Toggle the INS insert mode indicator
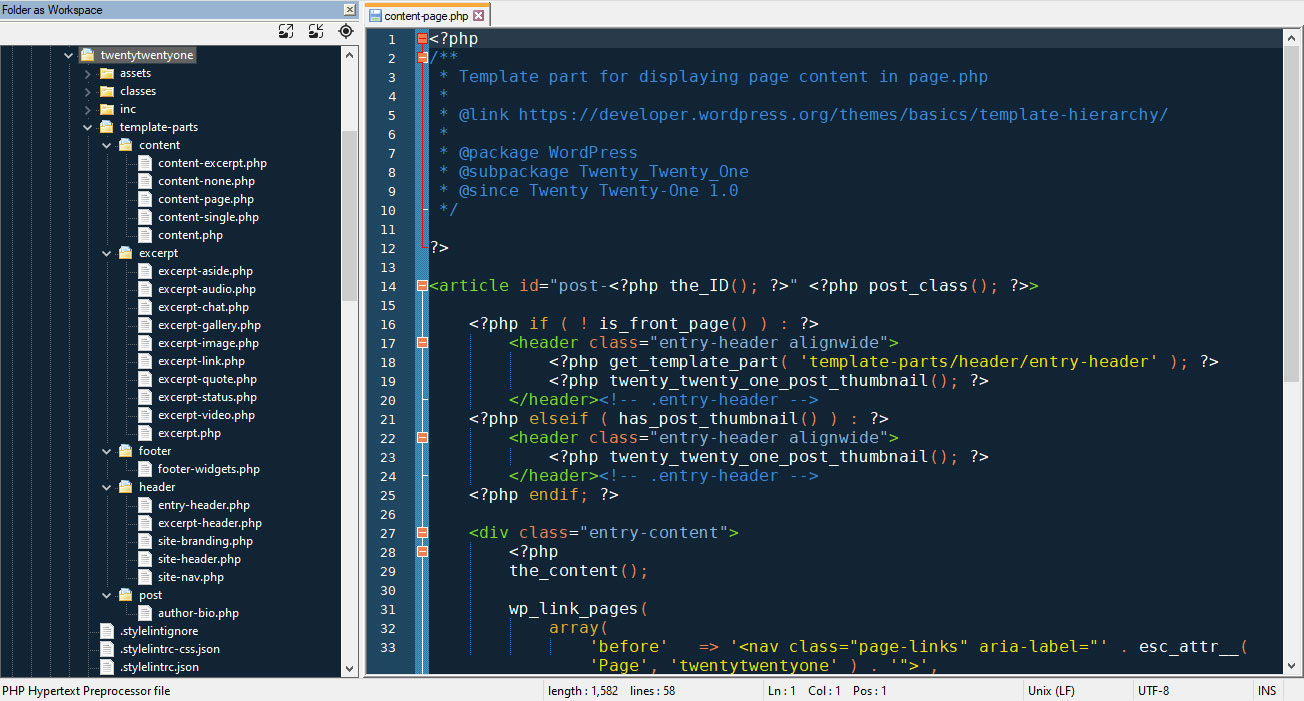Screen dimensions: 1304x701 point(1267,690)
